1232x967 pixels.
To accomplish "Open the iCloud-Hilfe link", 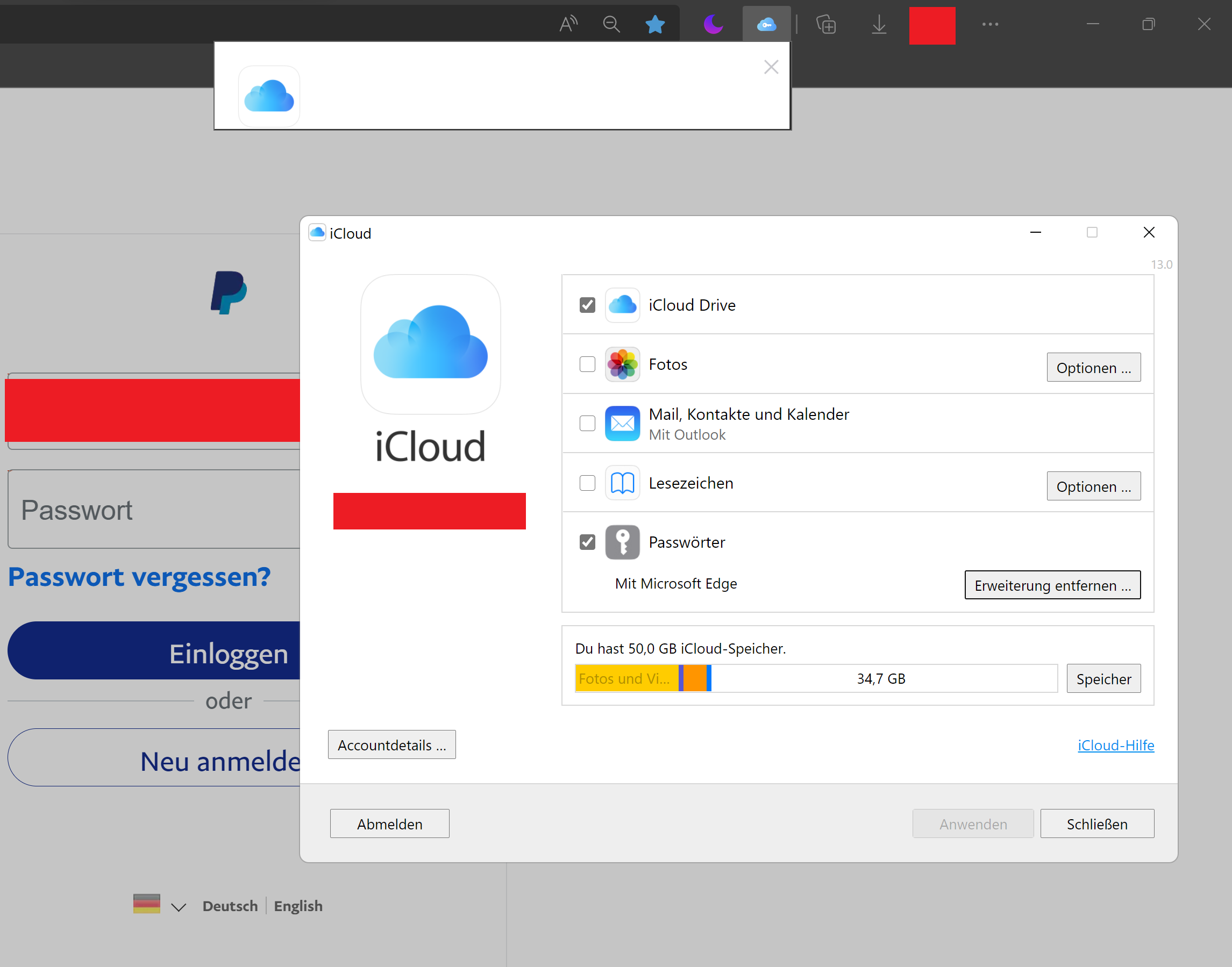I will point(1115,745).
